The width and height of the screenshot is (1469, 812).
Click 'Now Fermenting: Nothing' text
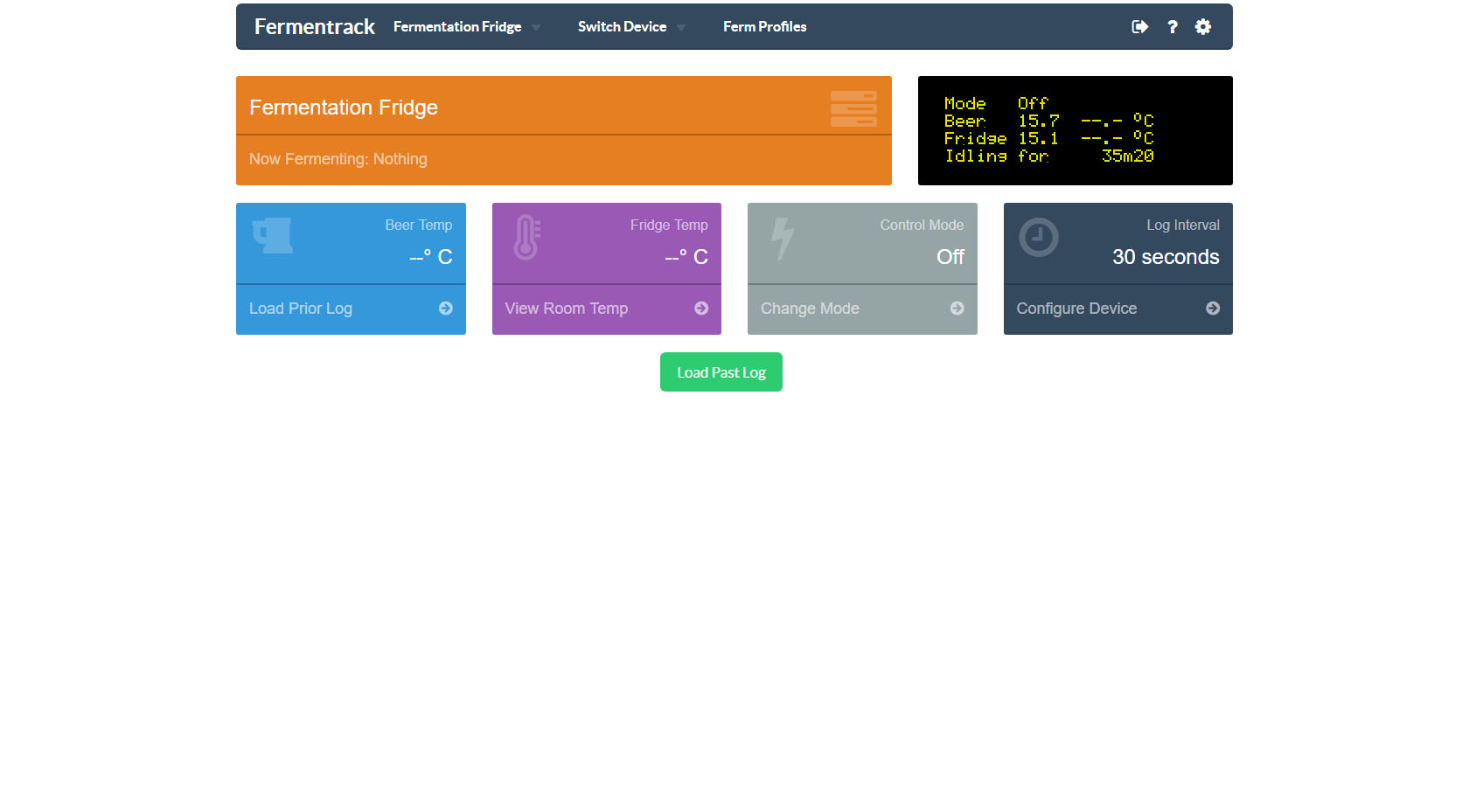338,159
